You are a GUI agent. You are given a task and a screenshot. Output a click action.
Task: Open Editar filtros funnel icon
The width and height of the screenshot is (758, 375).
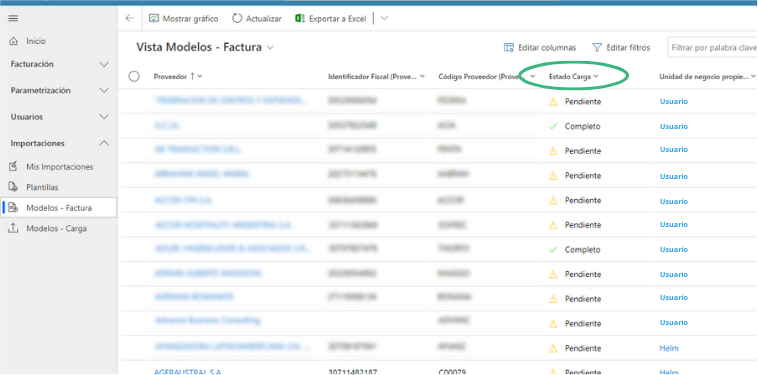(x=597, y=47)
